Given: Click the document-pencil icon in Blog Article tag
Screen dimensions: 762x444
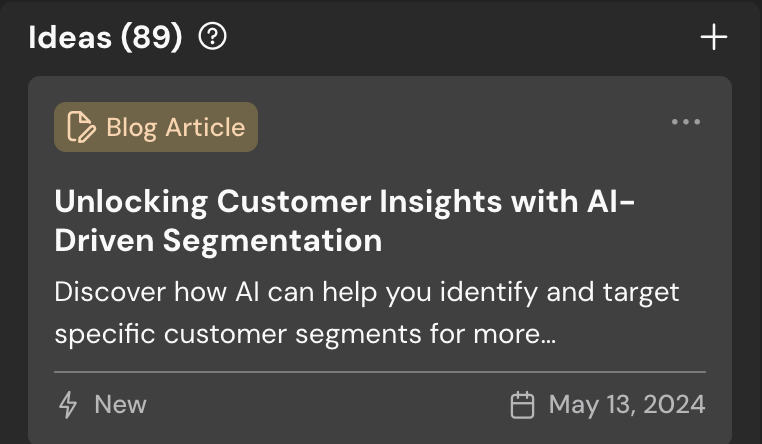Looking at the screenshot, I should [x=81, y=127].
